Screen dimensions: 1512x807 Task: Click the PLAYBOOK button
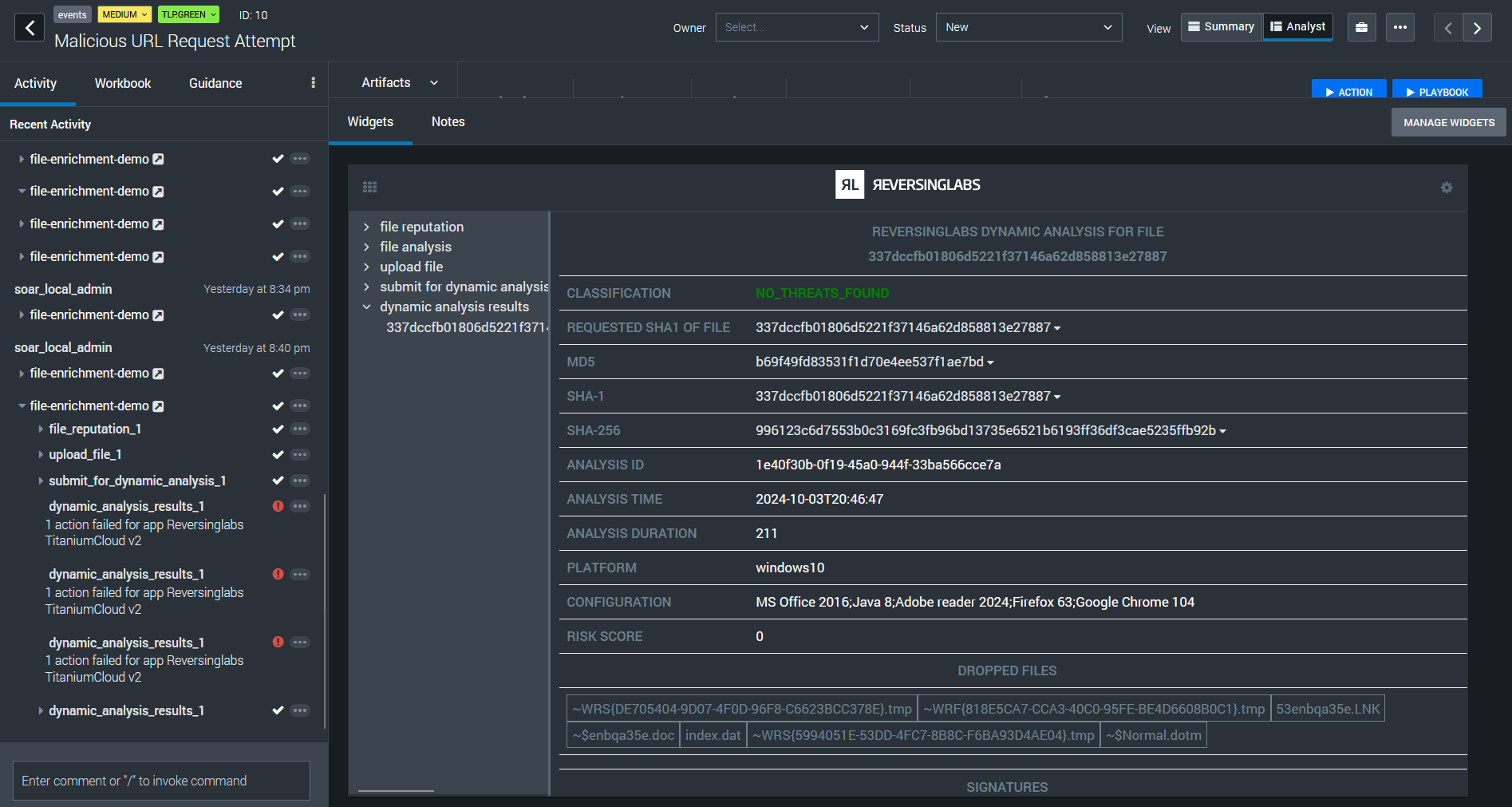(1437, 89)
